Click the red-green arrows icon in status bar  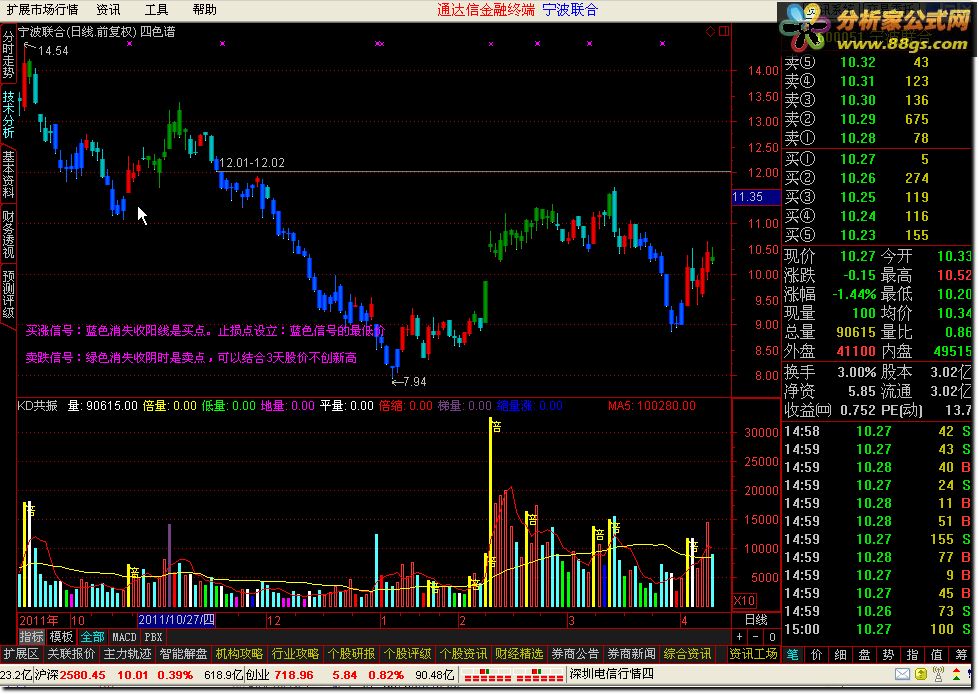coord(956,674)
